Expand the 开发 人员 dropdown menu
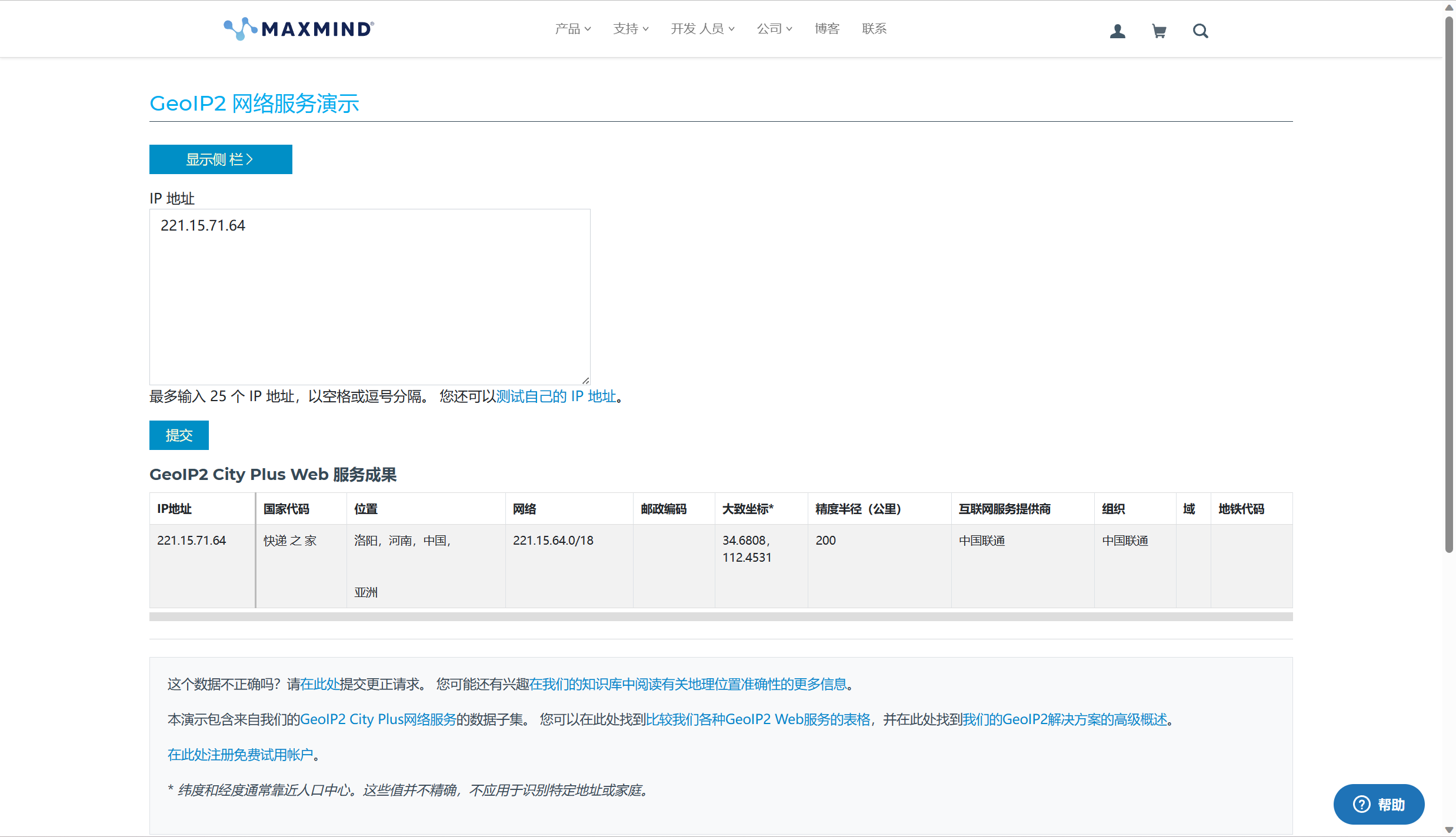This screenshot has width=1456, height=837. (x=702, y=29)
